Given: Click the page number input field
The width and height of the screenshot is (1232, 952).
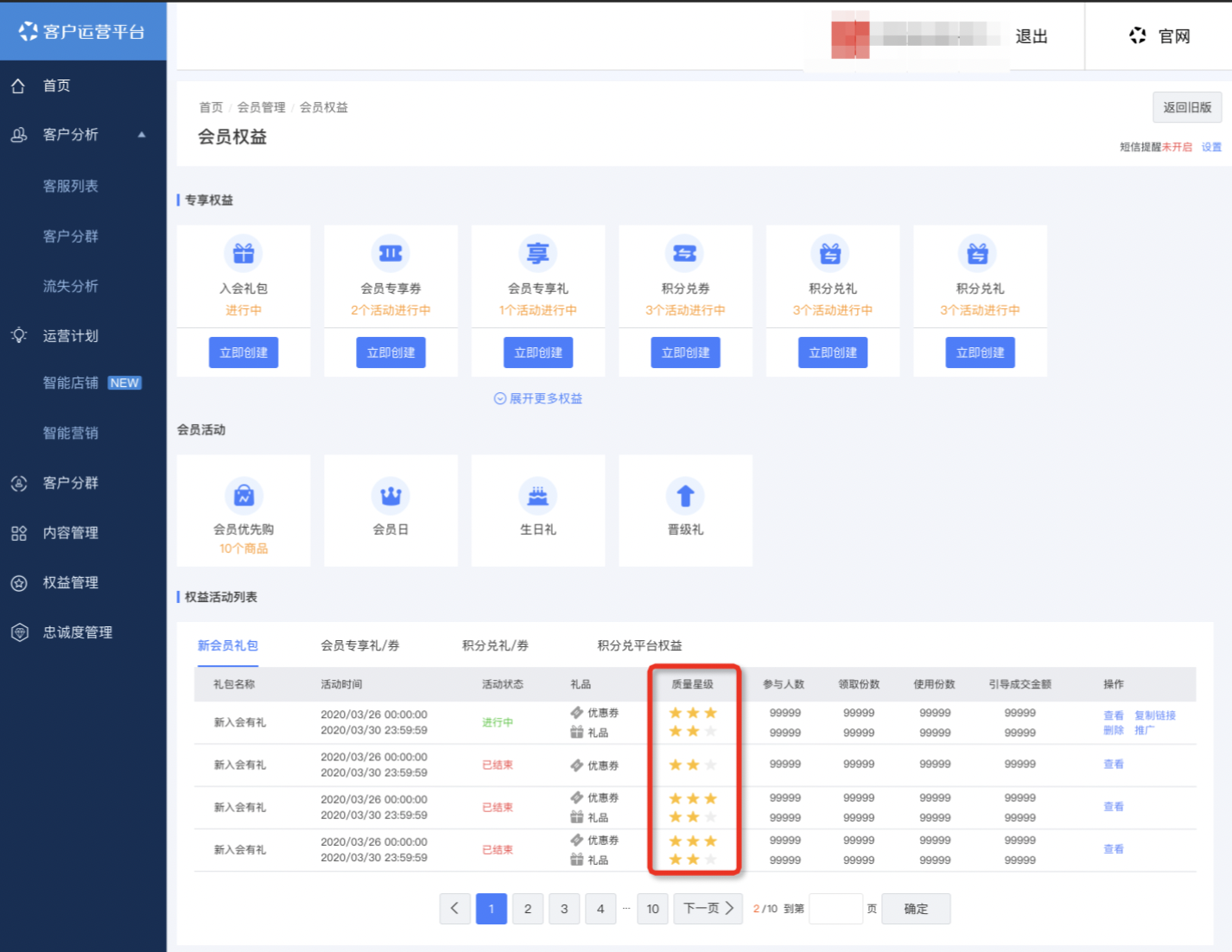Looking at the screenshot, I should coord(835,908).
